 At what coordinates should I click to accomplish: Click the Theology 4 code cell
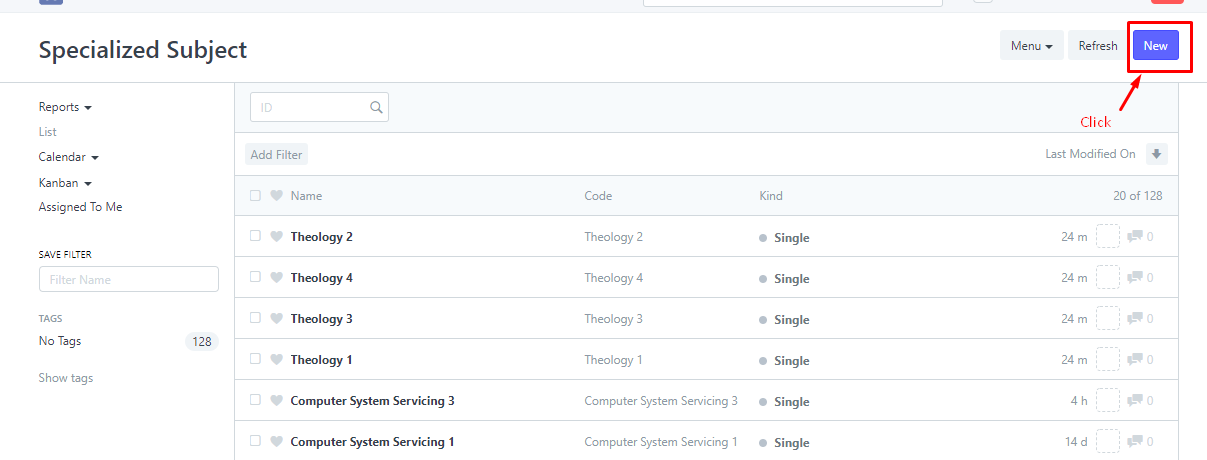pyautogui.click(x=613, y=278)
